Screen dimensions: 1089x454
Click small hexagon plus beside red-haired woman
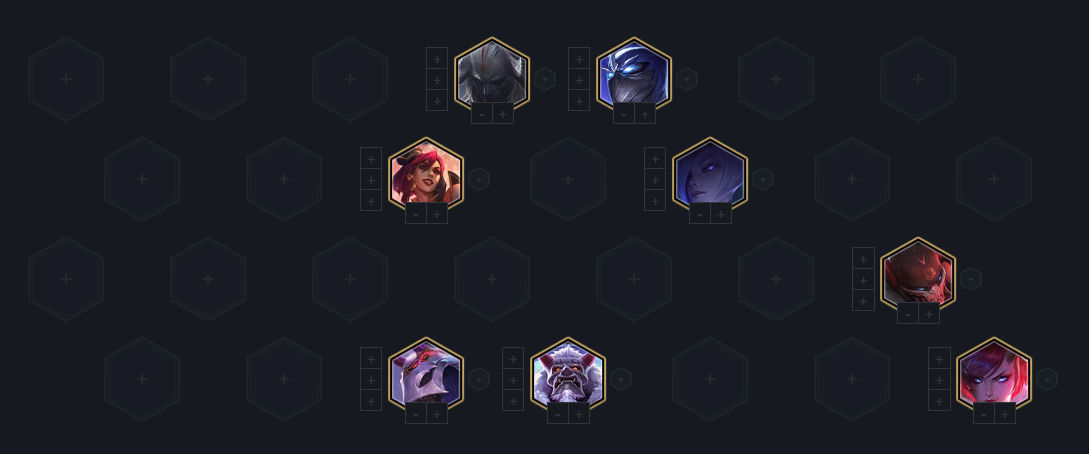[1047, 379]
